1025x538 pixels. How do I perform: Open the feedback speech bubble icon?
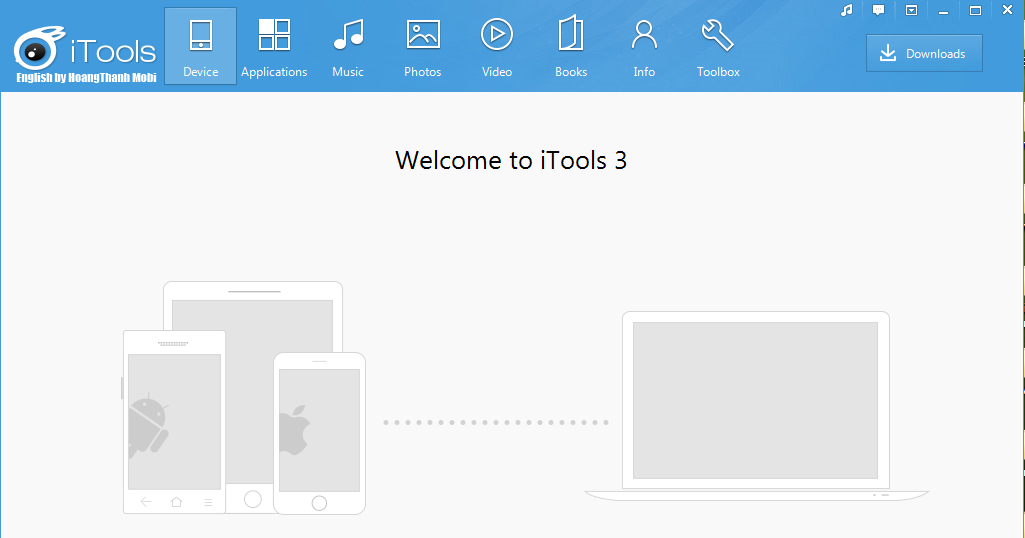click(879, 10)
